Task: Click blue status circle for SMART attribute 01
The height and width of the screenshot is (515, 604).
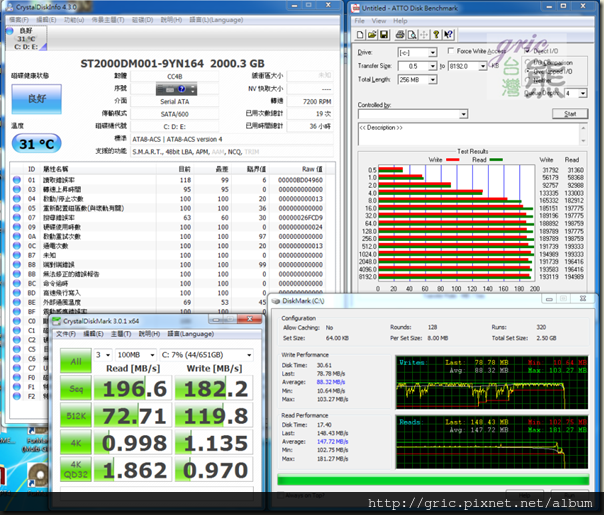Action: (17, 180)
